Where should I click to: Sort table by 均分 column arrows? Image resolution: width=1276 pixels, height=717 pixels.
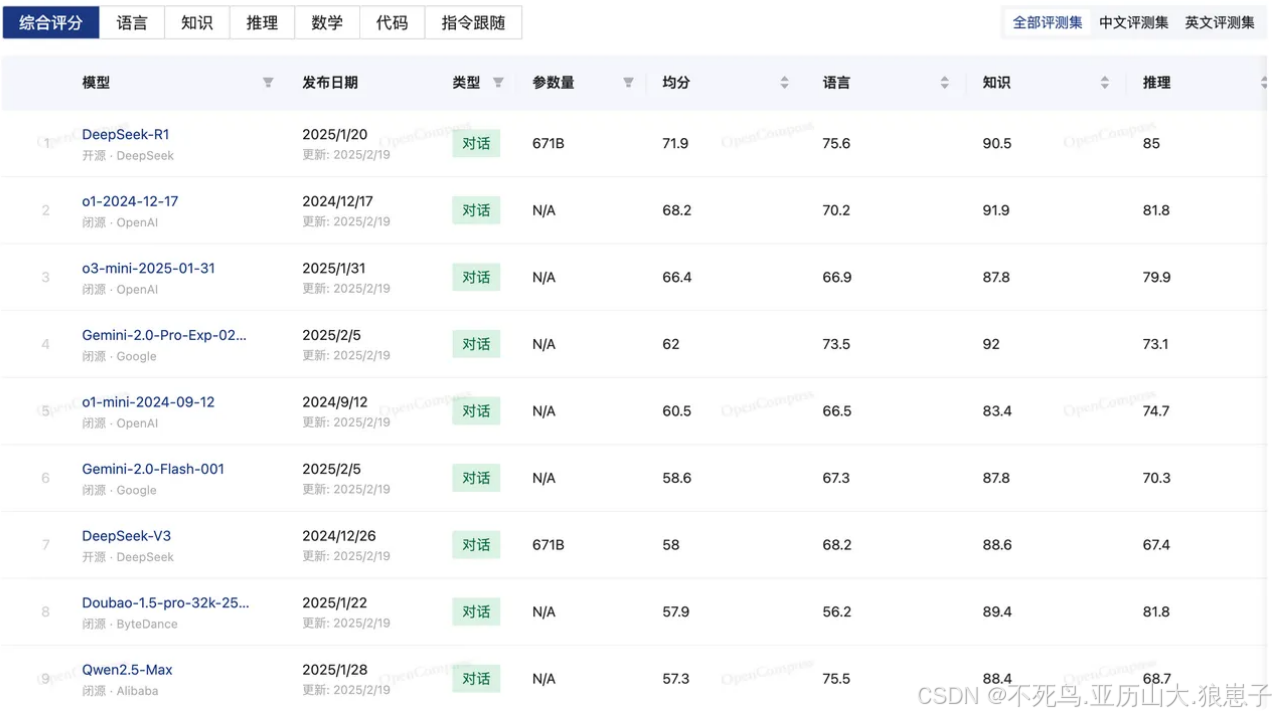click(x=784, y=83)
